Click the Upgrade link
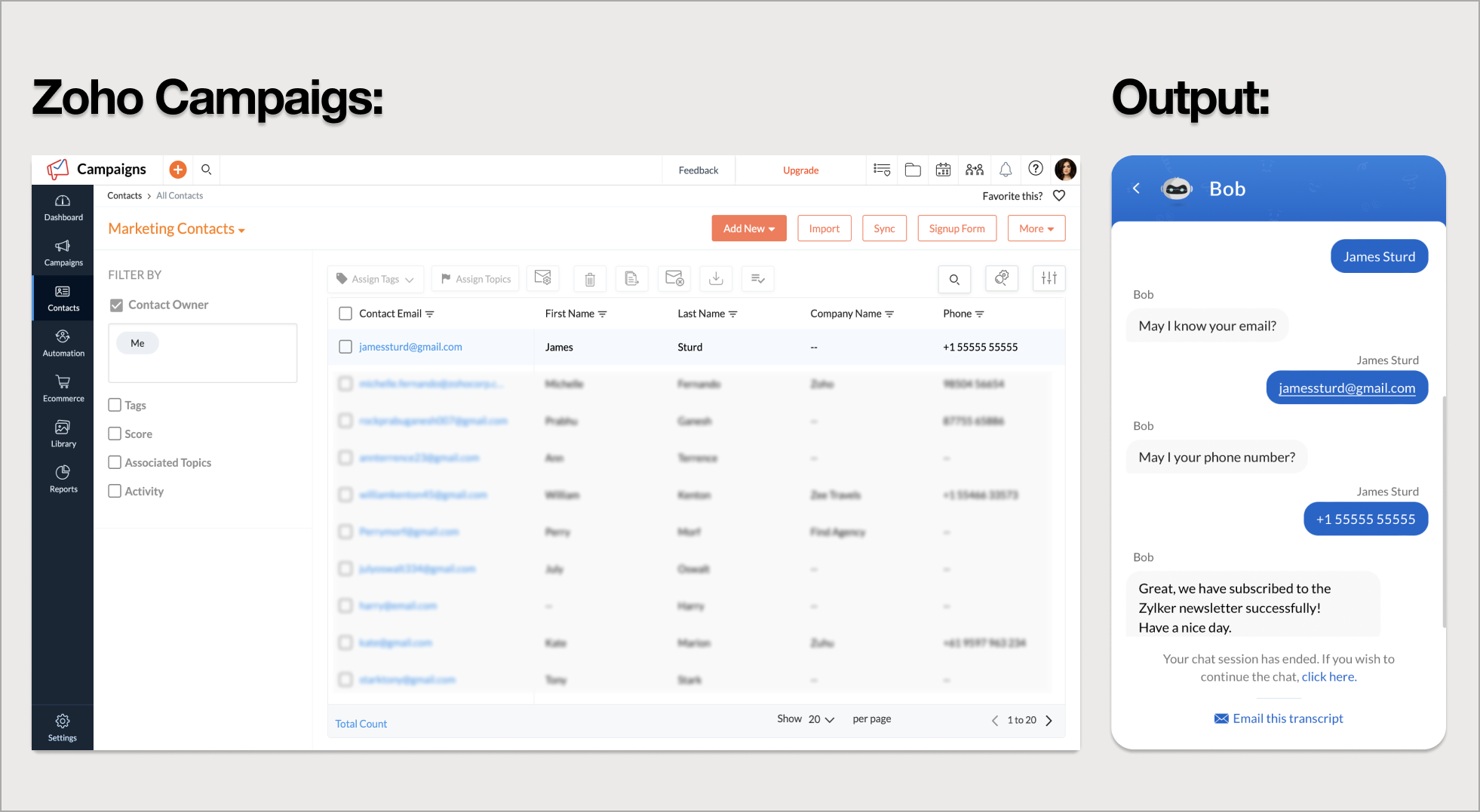 [801, 170]
